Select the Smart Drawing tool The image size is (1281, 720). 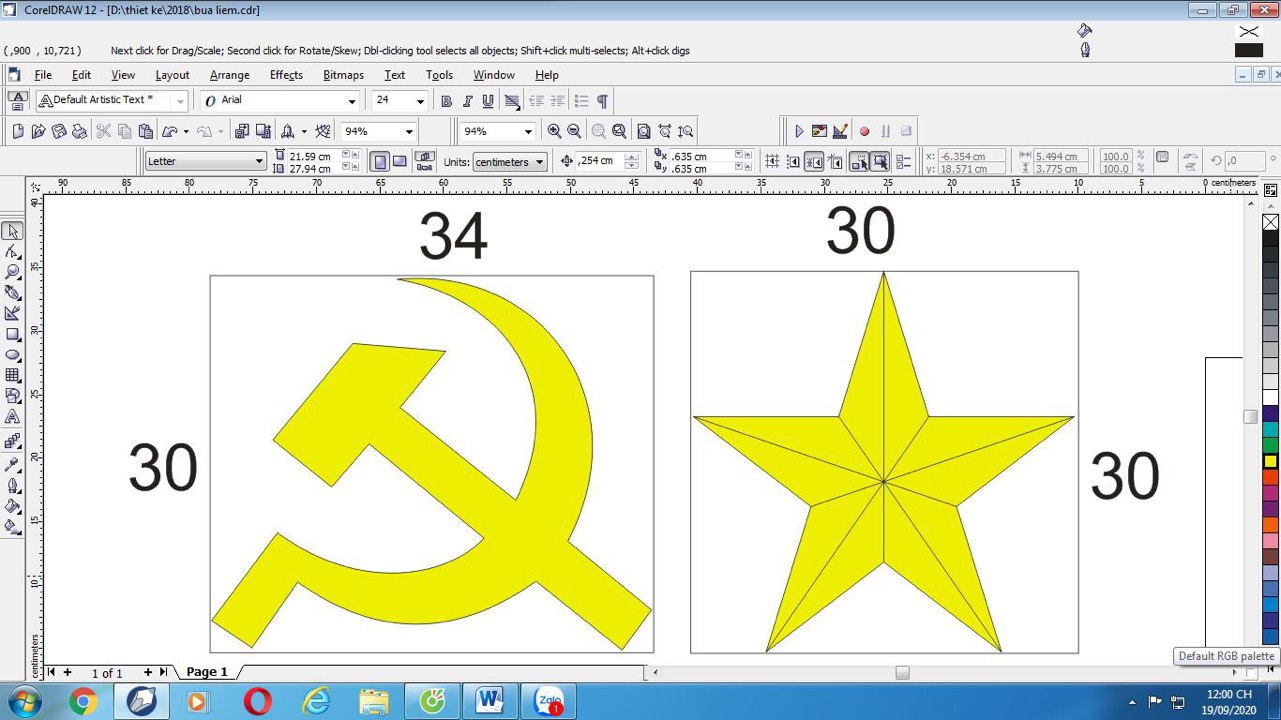click(x=13, y=314)
